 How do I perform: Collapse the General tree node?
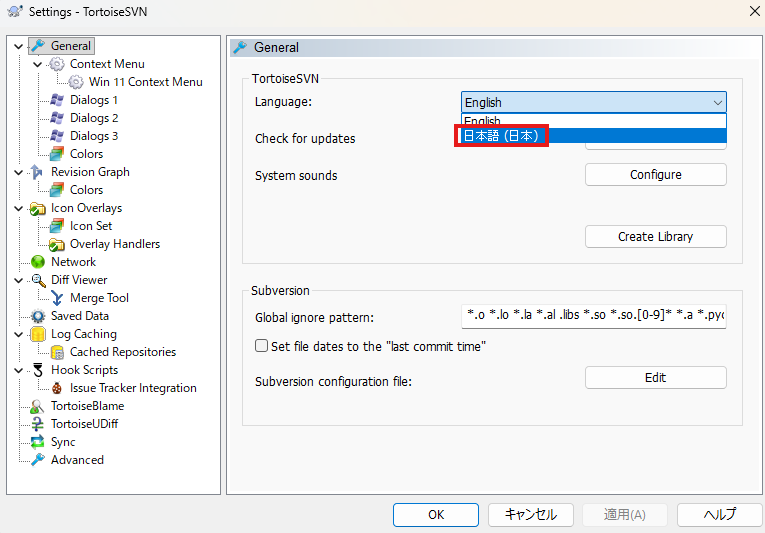tap(19, 46)
